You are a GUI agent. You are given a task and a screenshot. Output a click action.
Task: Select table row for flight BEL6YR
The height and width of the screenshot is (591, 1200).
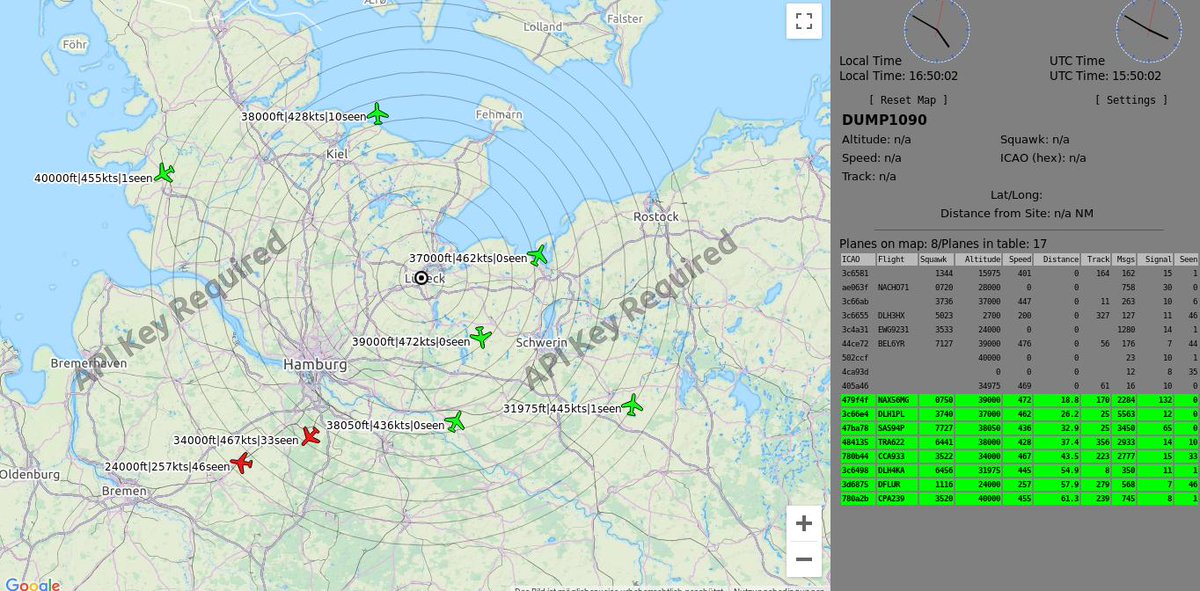tap(1019, 343)
